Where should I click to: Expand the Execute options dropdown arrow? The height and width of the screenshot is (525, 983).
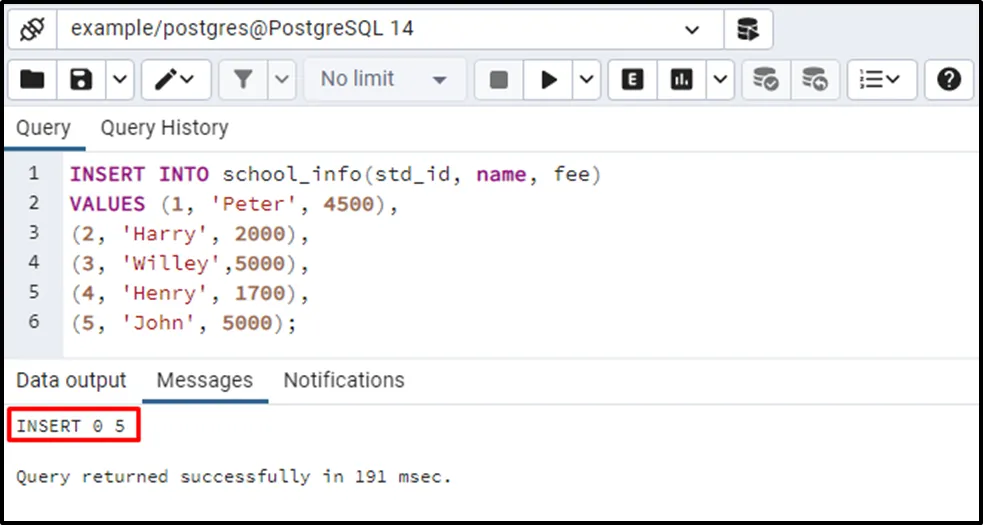tap(585, 80)
